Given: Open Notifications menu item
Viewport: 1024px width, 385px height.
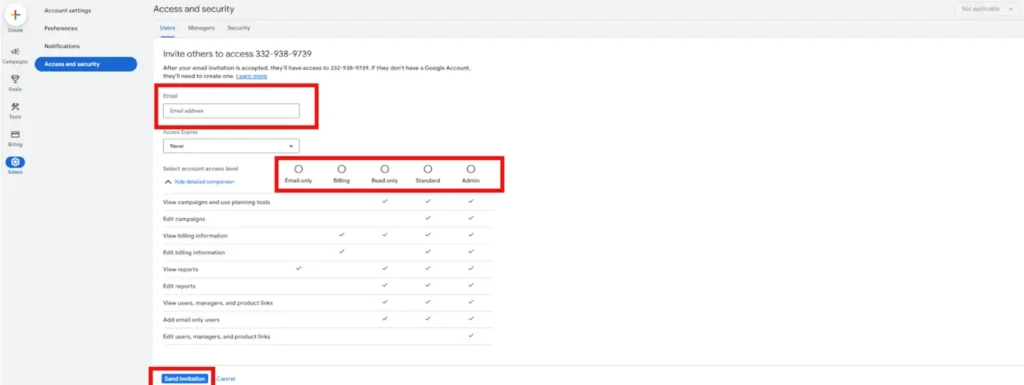Looking at the screenshot, I should tap(62, 46).
